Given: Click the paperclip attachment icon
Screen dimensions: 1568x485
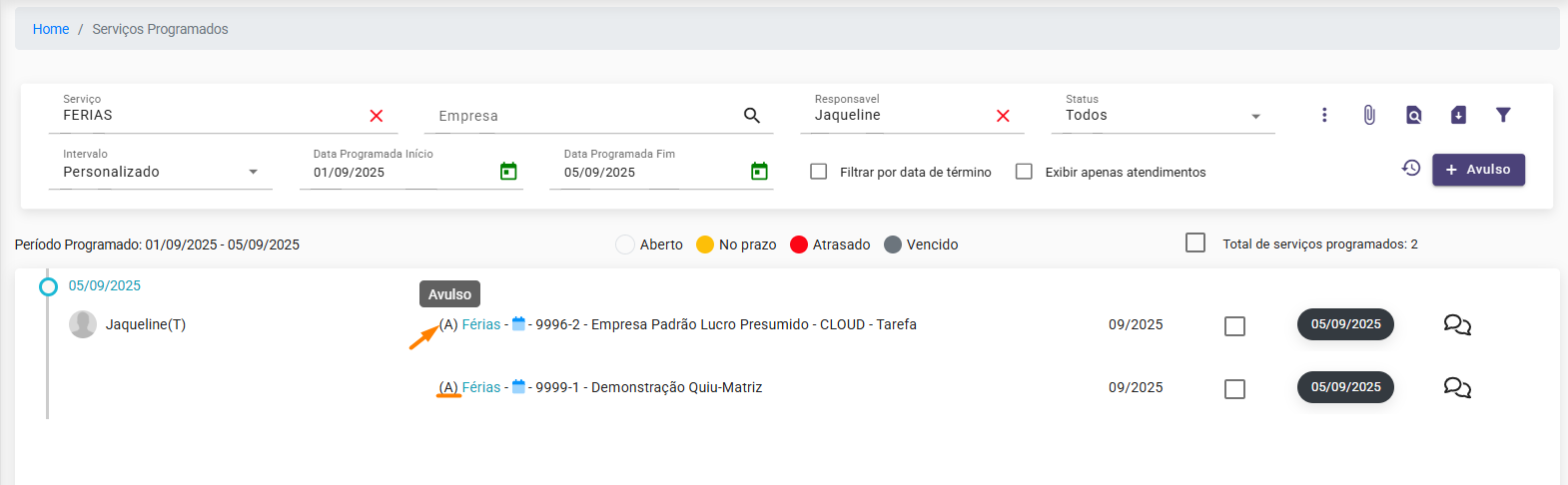Looking at the screenshot, I should click(1369, 115).
